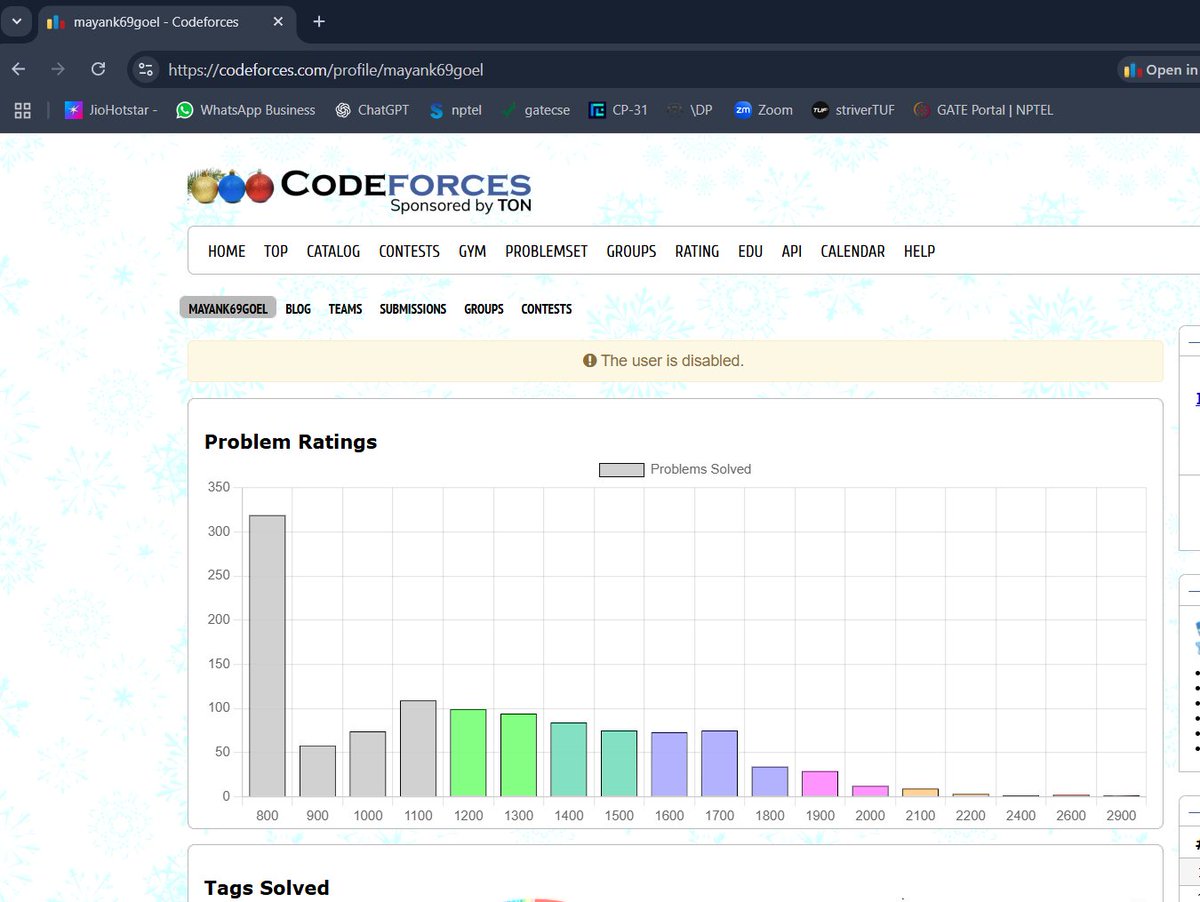Switch to the TEAMS profile tab
The image size is (1200, 902).
point(345,309)
